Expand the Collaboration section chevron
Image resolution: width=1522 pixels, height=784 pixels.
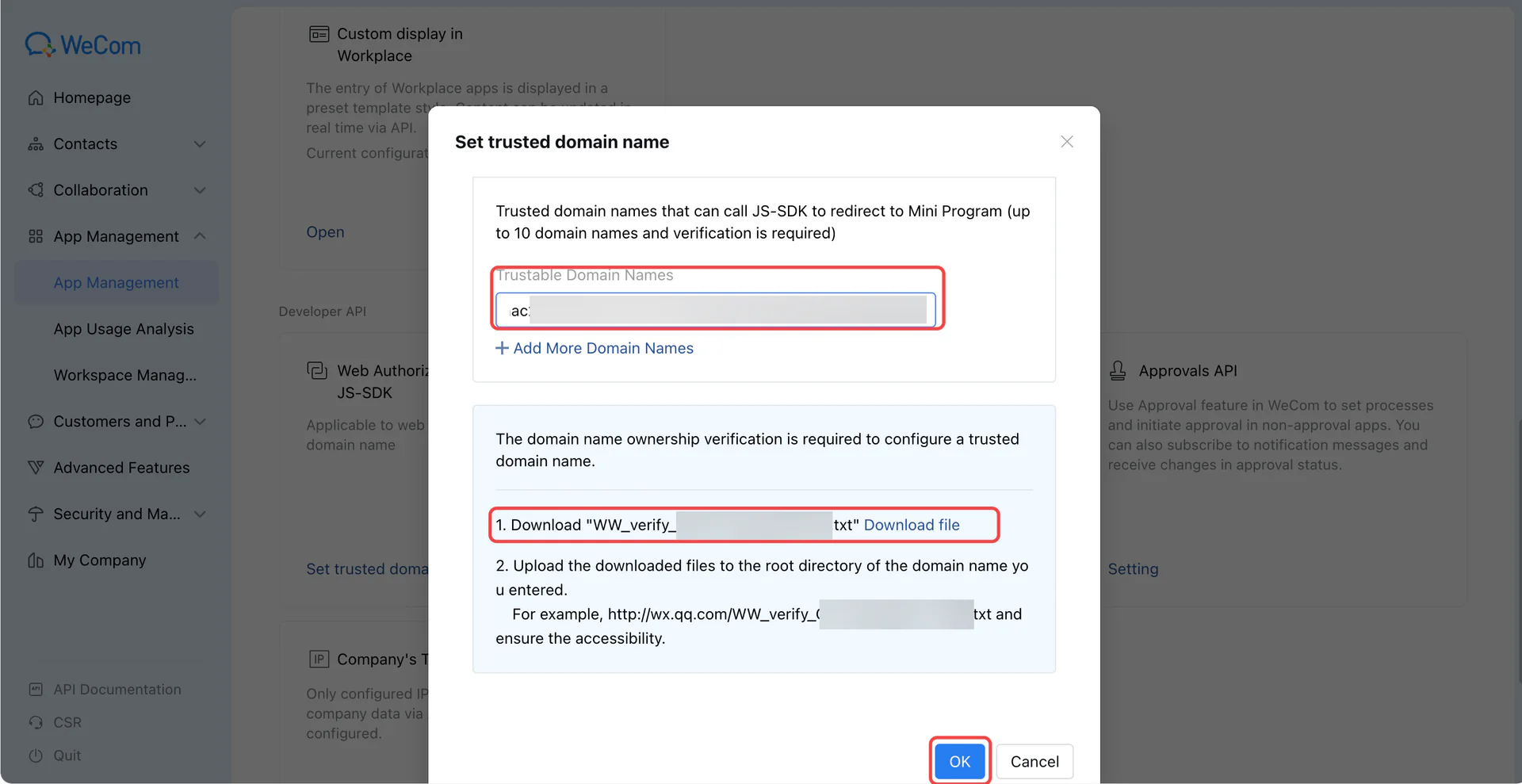[200, 190]
